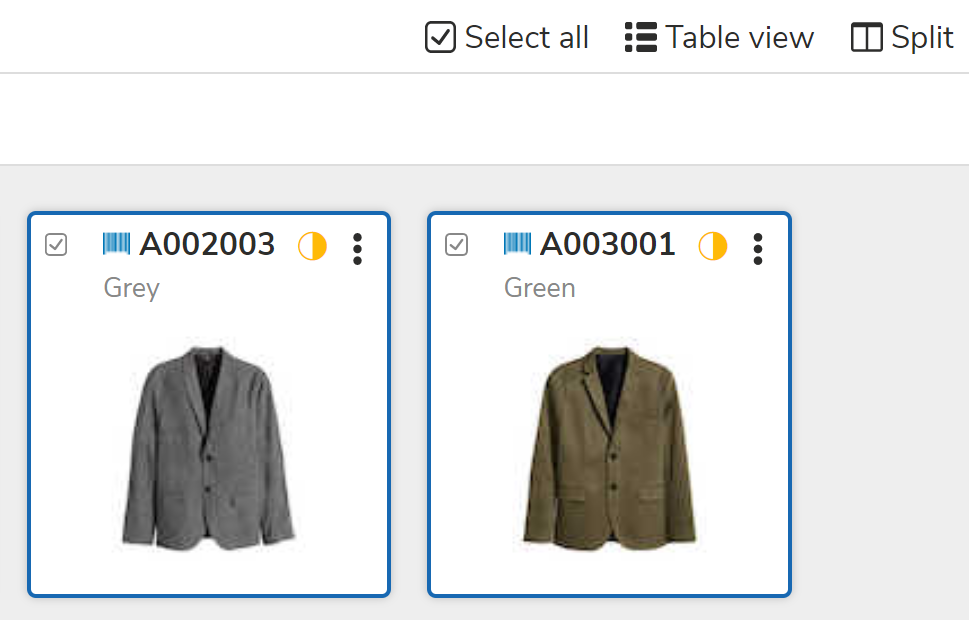Open the green blazer thumbnail

pyautogui.click(x=609, y=446)
